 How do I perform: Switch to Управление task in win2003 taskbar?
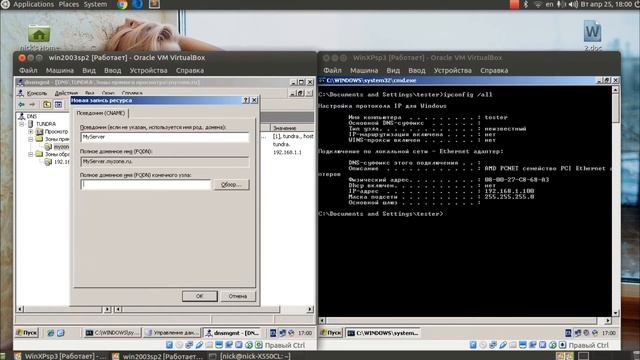(x=172, y=333)
